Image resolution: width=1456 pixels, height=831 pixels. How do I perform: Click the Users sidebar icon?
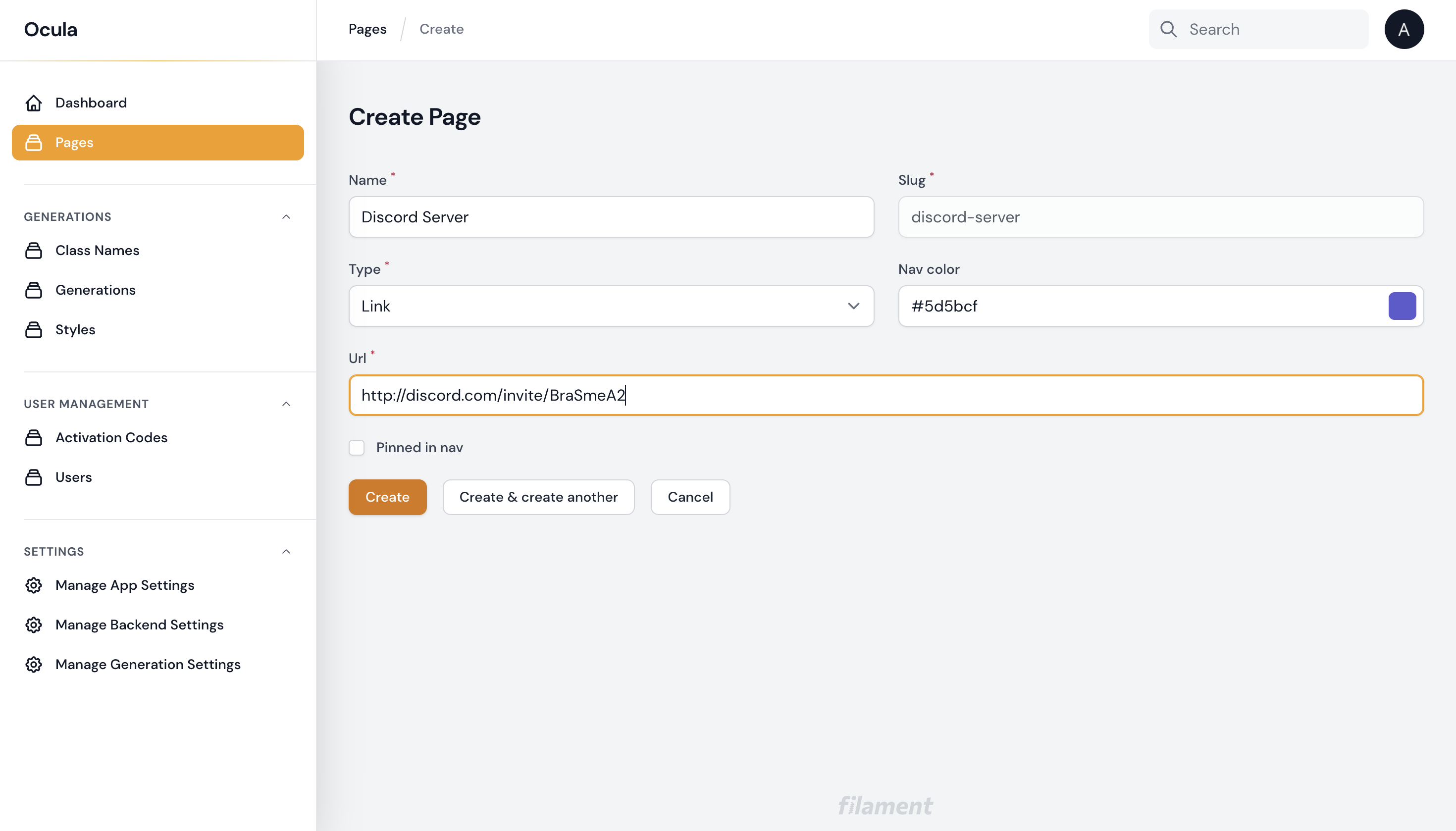point(34,477)
